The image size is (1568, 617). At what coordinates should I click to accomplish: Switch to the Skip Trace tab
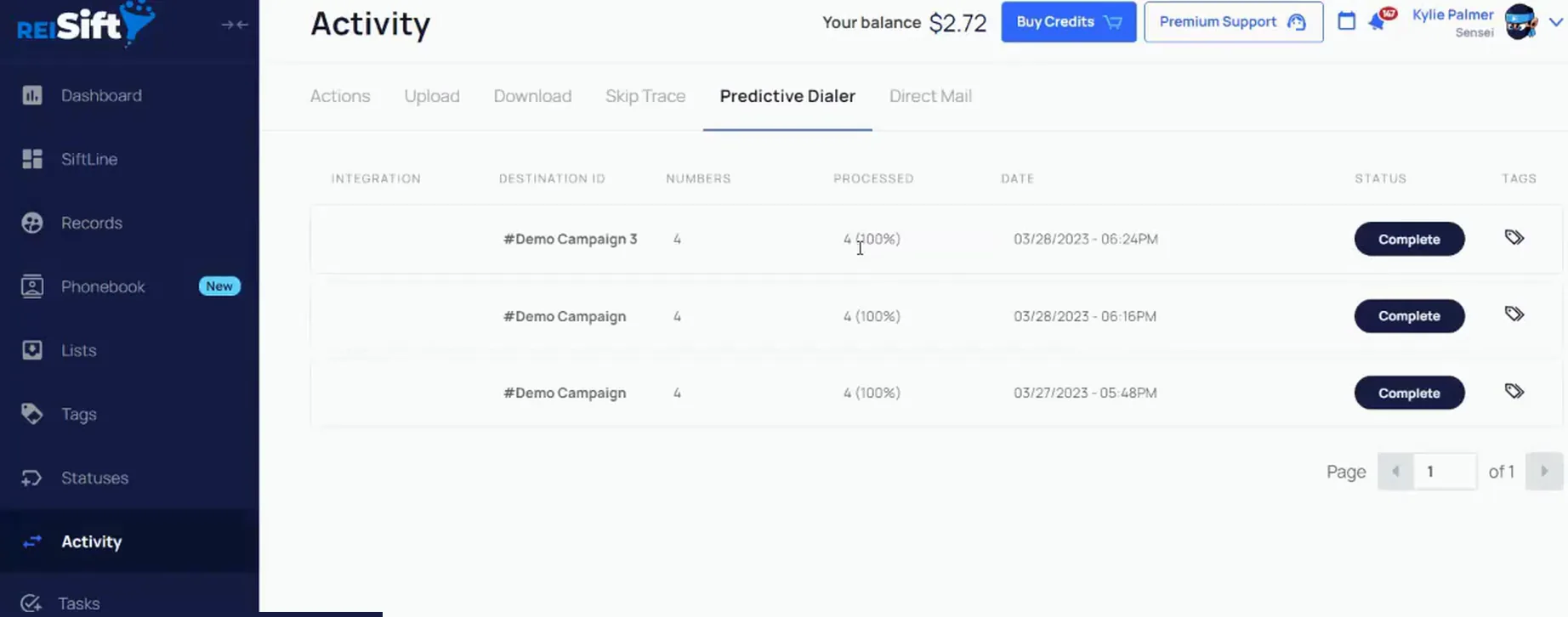[645, 96]
